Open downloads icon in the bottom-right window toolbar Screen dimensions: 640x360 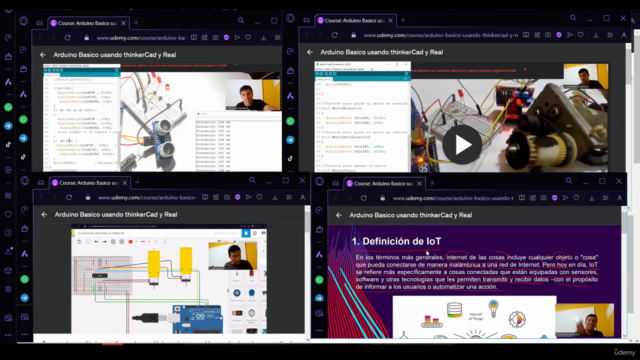click(591, 198)
